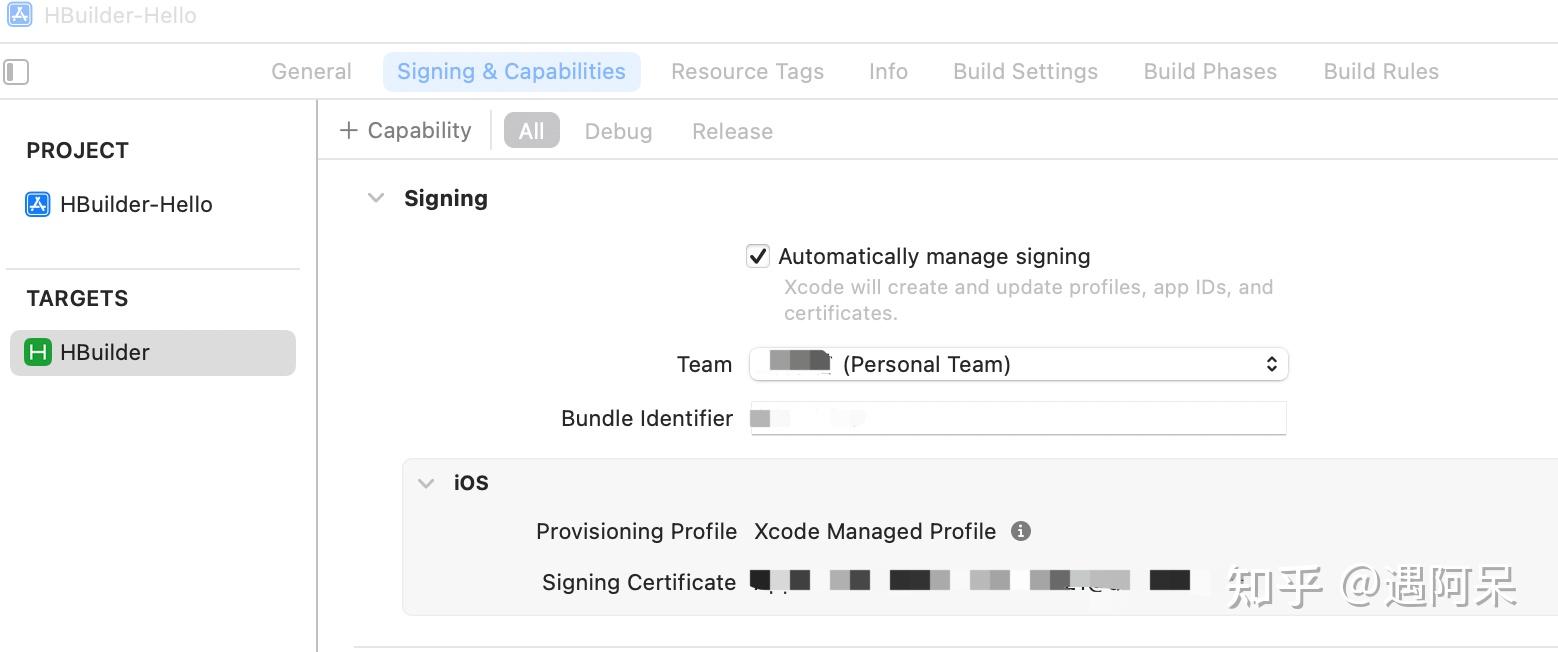Go to the Info tab
The image size is (1558, 652).
(x=888, y=72)
